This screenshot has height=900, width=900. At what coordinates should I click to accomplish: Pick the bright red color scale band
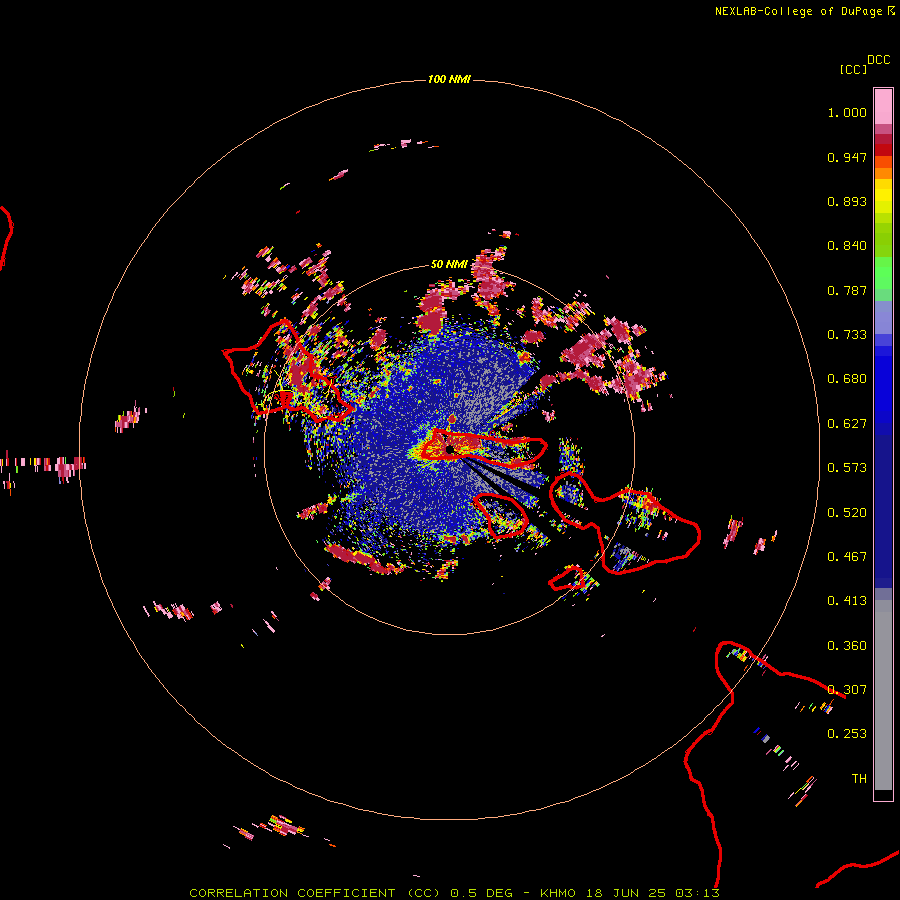pyautogui.click(x=883, y=150)
